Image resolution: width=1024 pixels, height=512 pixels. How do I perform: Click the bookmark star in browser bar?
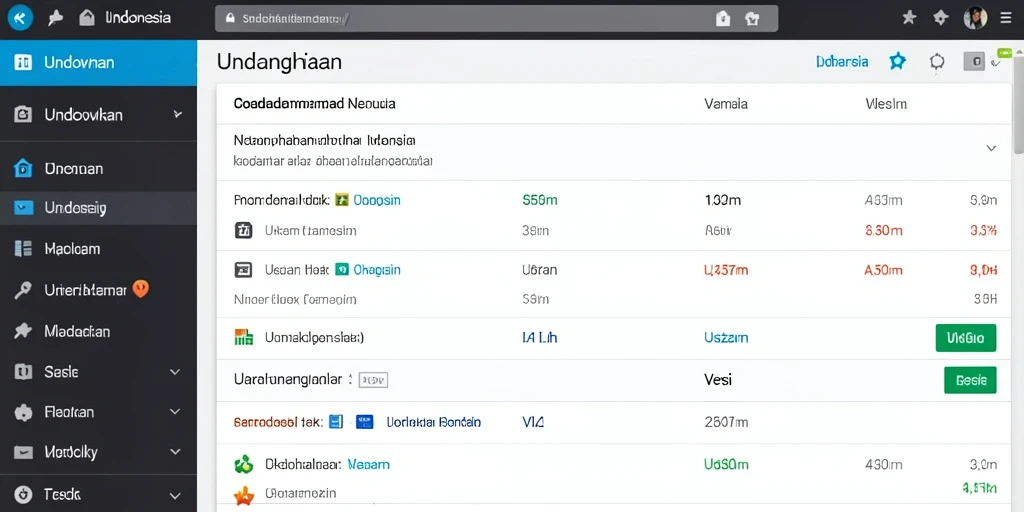click(x=909, y=18)
